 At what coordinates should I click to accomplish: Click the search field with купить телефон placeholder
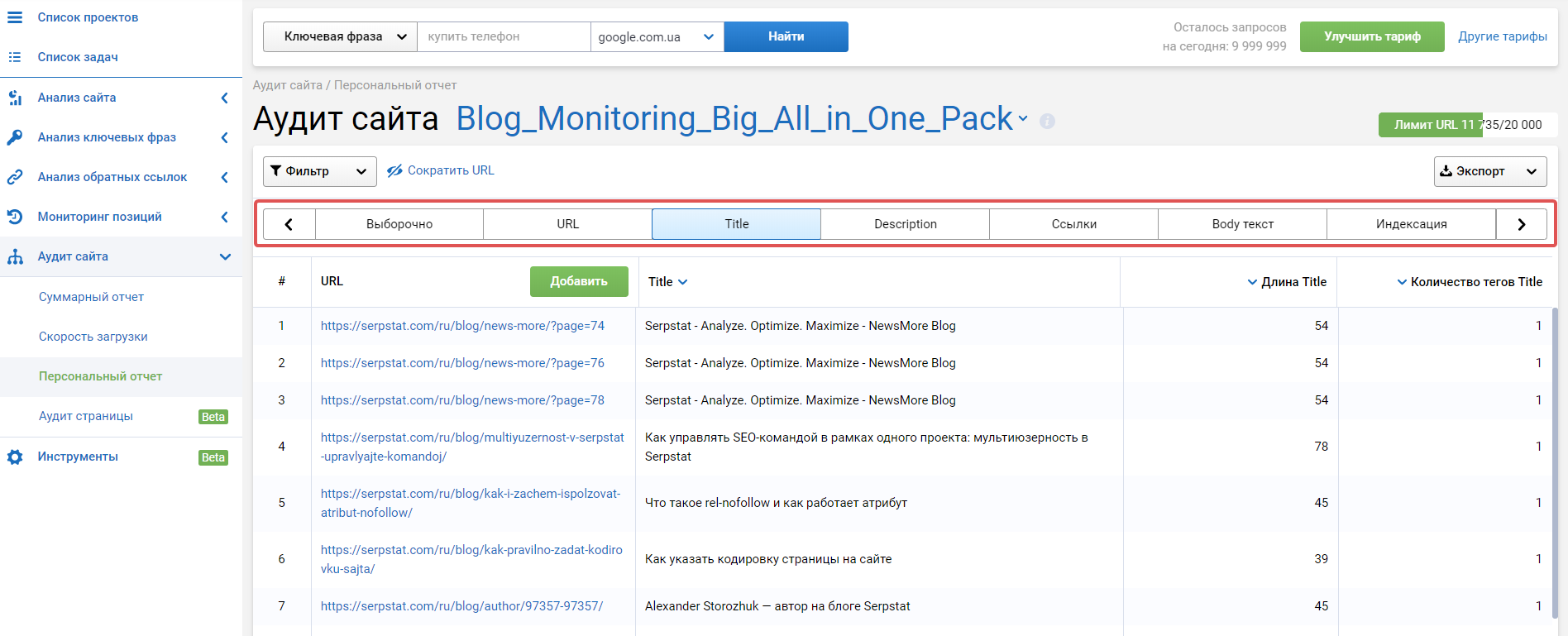pos(504,36)
